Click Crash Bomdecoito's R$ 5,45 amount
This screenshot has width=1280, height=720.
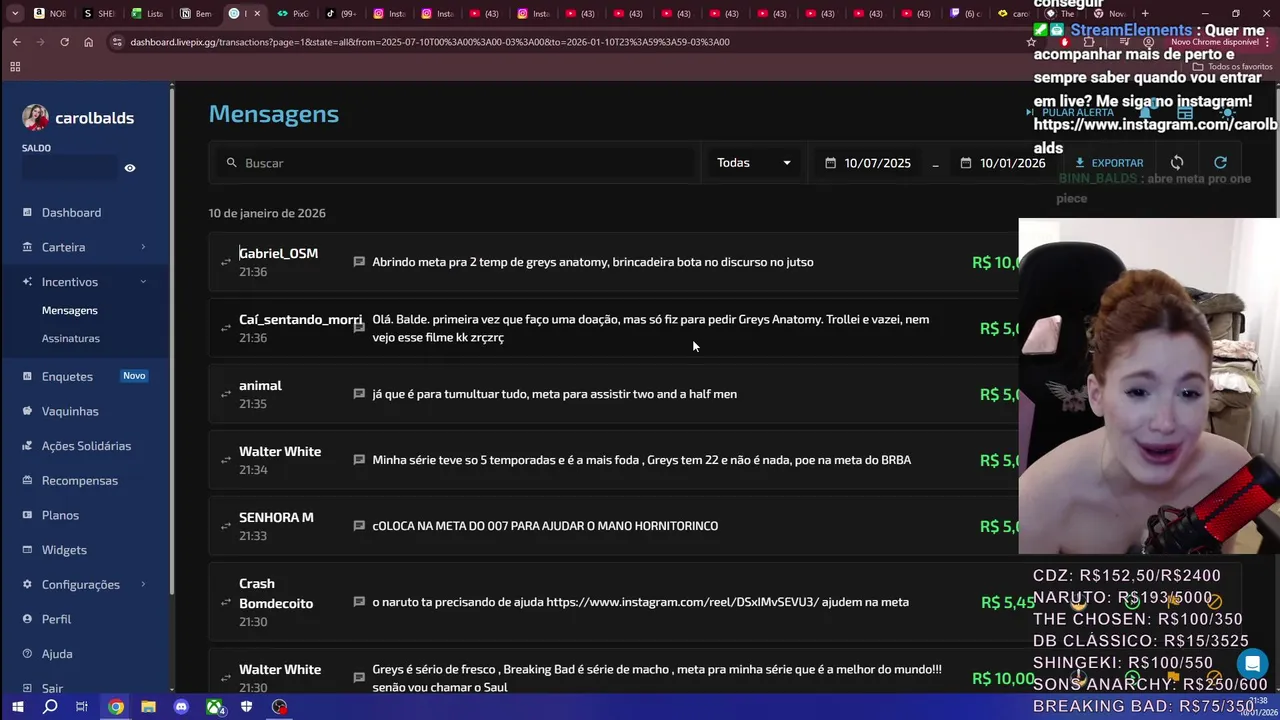tap(1008, 603)
